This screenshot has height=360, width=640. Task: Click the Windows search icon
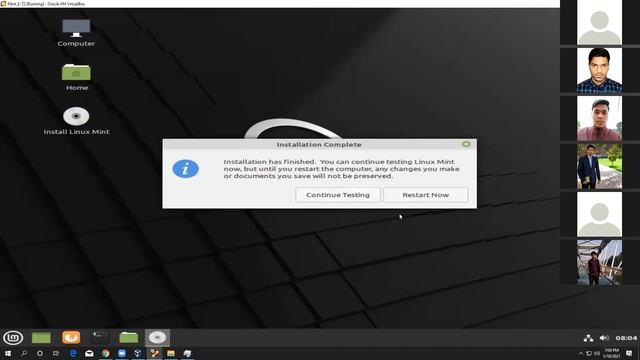(24, 353)
